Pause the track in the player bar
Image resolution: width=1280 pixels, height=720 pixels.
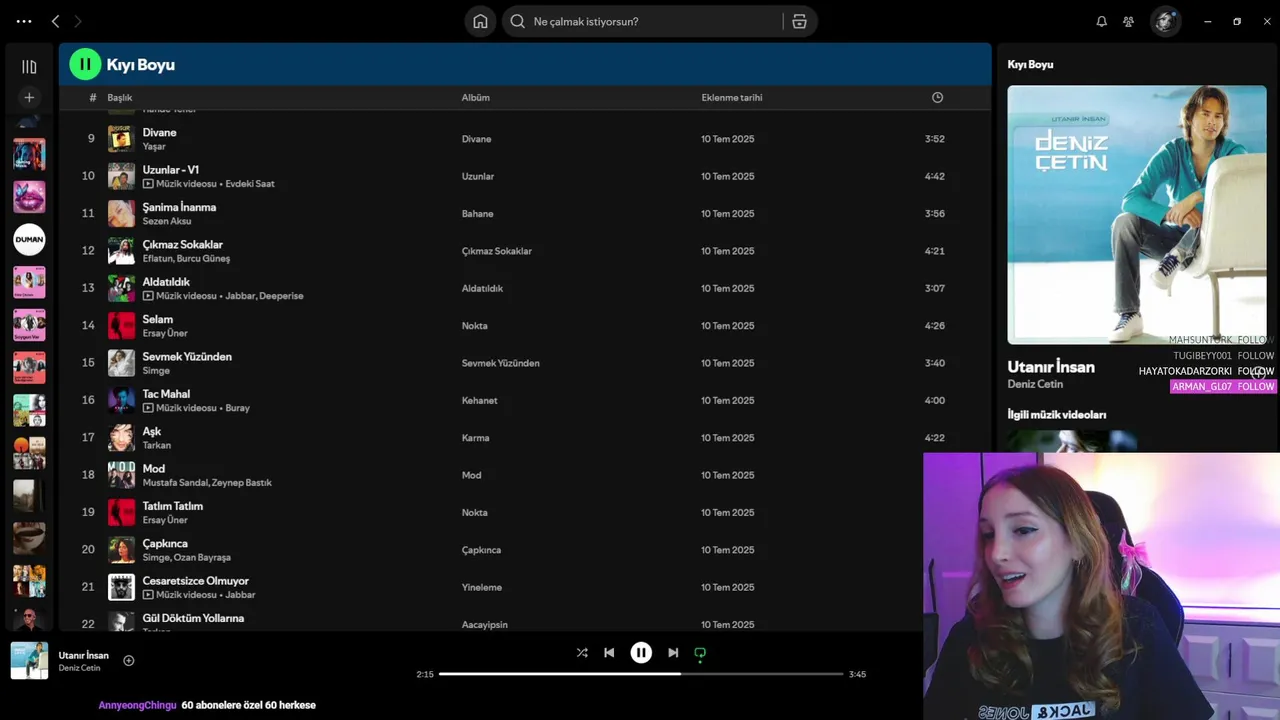click(x=641, y=652)
